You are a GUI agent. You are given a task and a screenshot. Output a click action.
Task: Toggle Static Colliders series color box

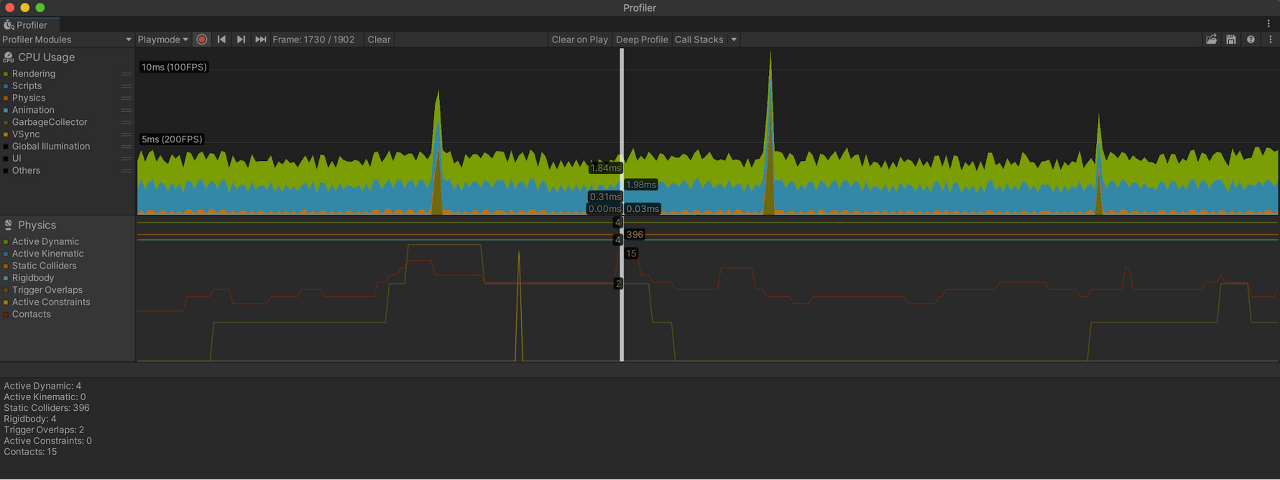(x=6, y=266)
